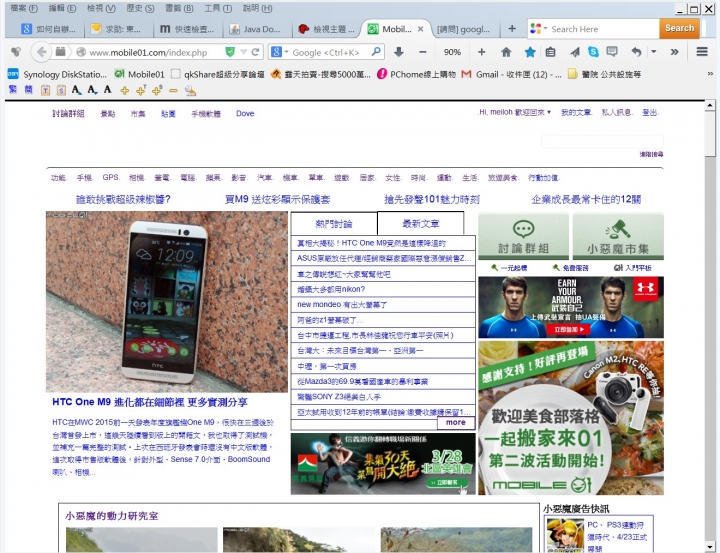720x553 pixels.
Task: Click the Dove link in top navigation
Action: (245, 113)
